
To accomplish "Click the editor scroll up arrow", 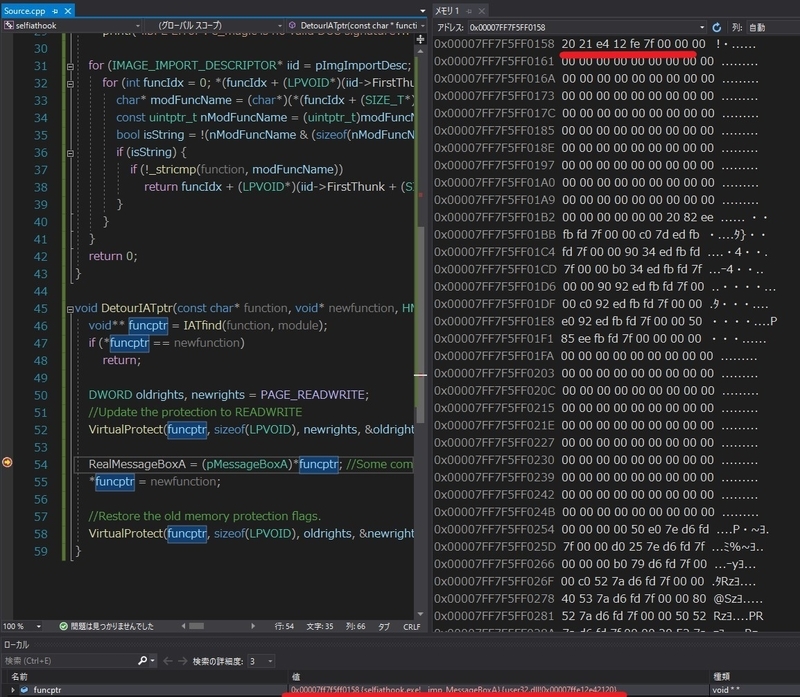I will pyautogui.click(x=420, y=51).
